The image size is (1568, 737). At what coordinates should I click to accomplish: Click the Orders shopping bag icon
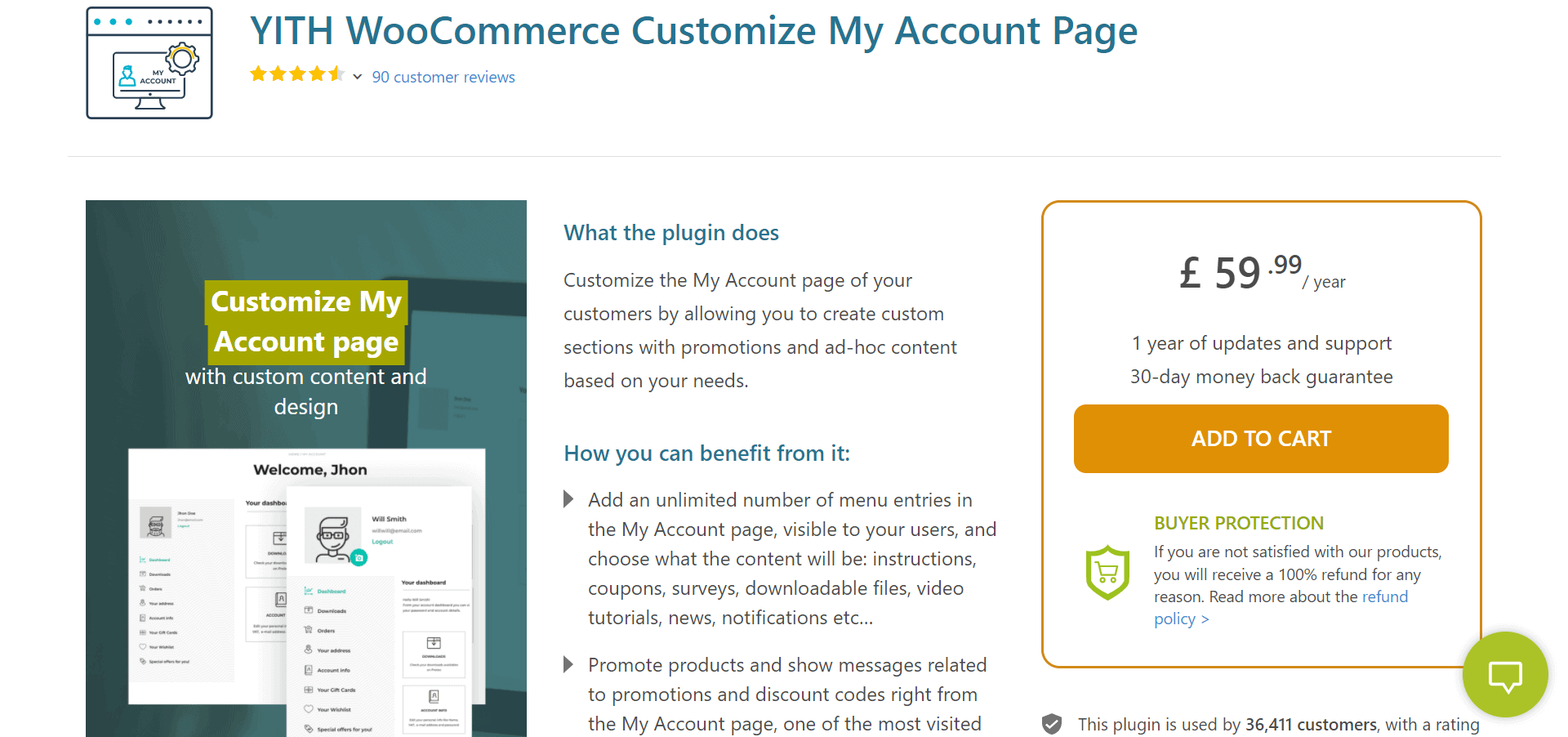(307, 630)
